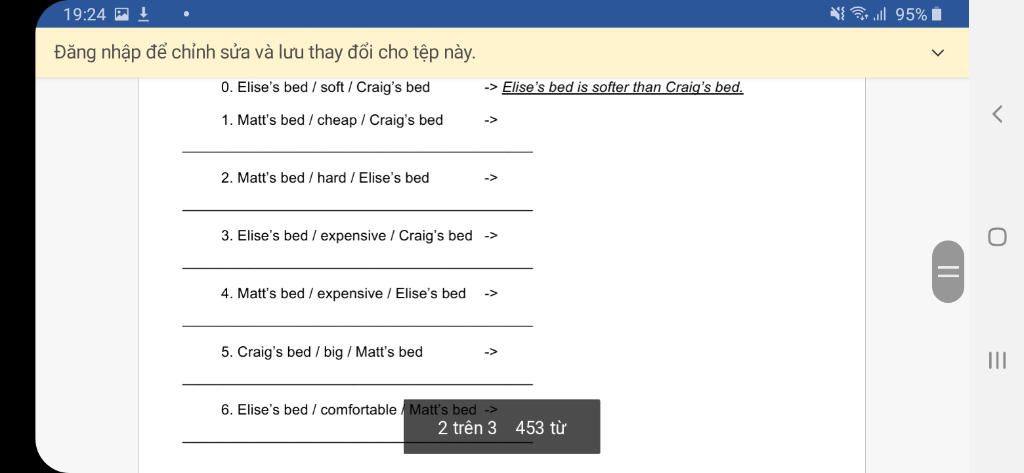Image resolution: width=1024 pixels, height=473 pixels.
Task: Tap the battery indicator icon
Action: (x=936, y=14)
